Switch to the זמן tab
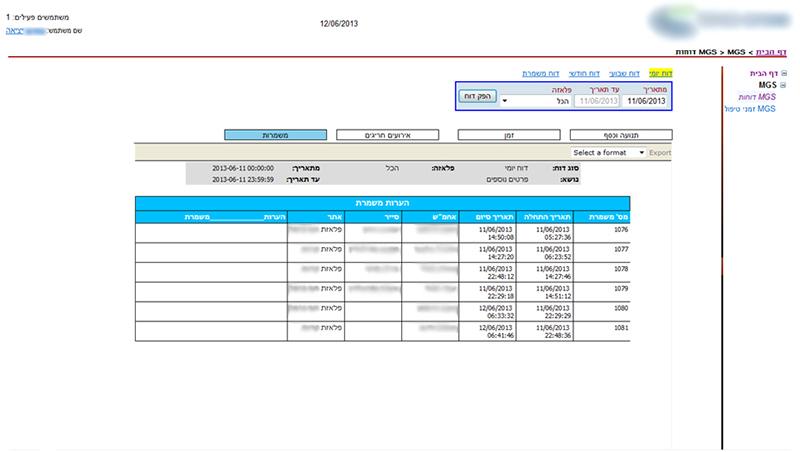The image size is (800, 452). [509, 135]
